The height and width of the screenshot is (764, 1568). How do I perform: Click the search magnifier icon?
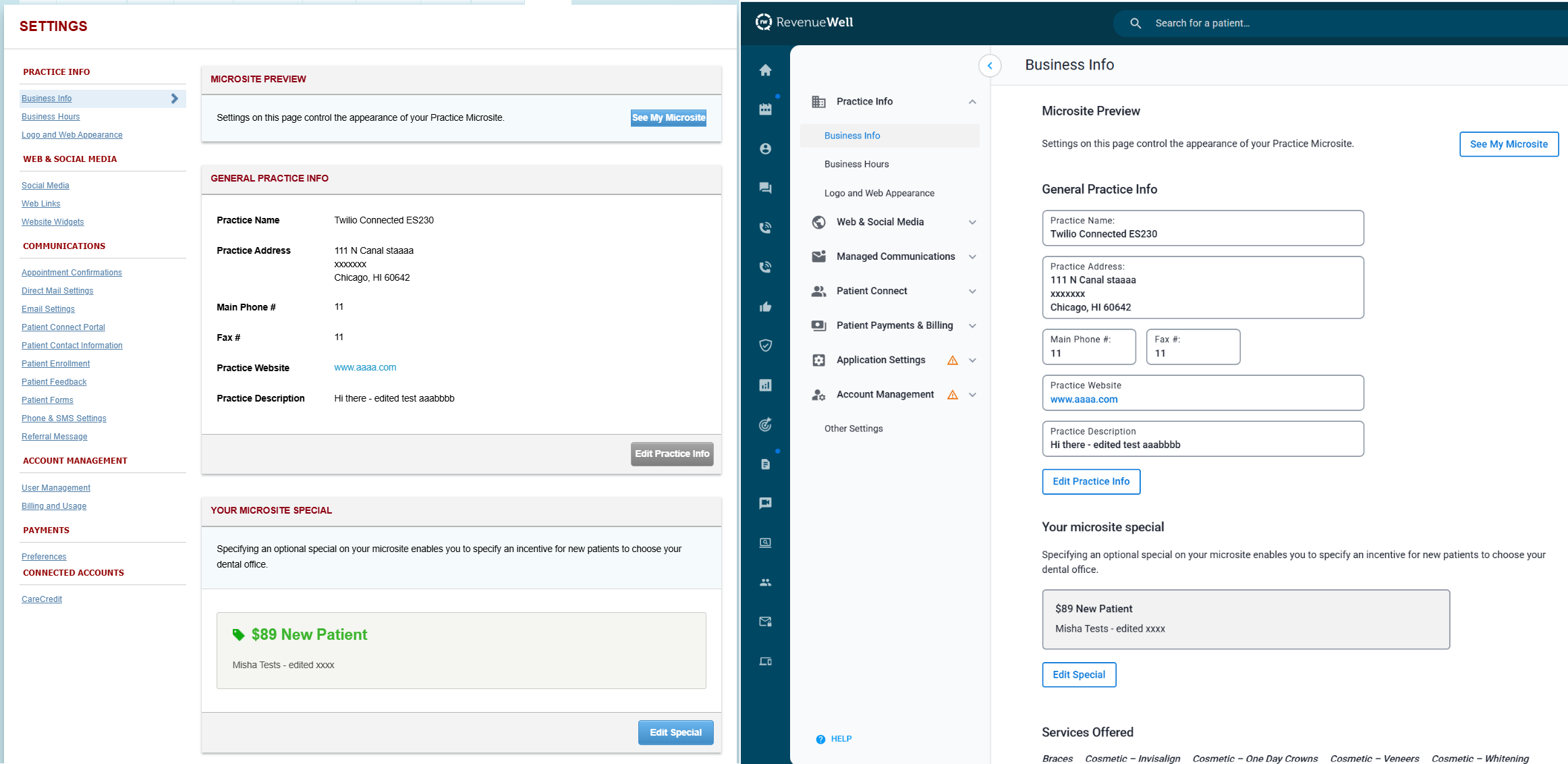tap(1136, 23)
